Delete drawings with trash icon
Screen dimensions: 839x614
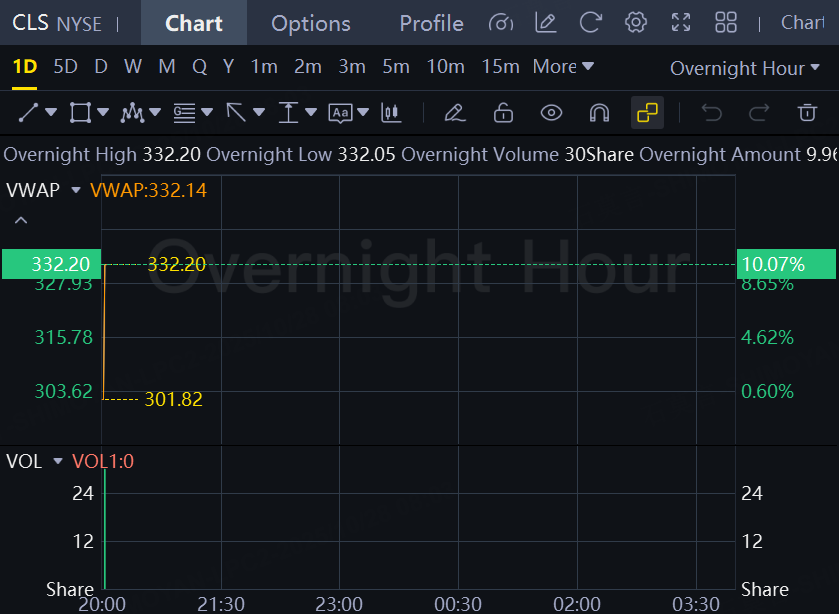click(x=807, y=112)
